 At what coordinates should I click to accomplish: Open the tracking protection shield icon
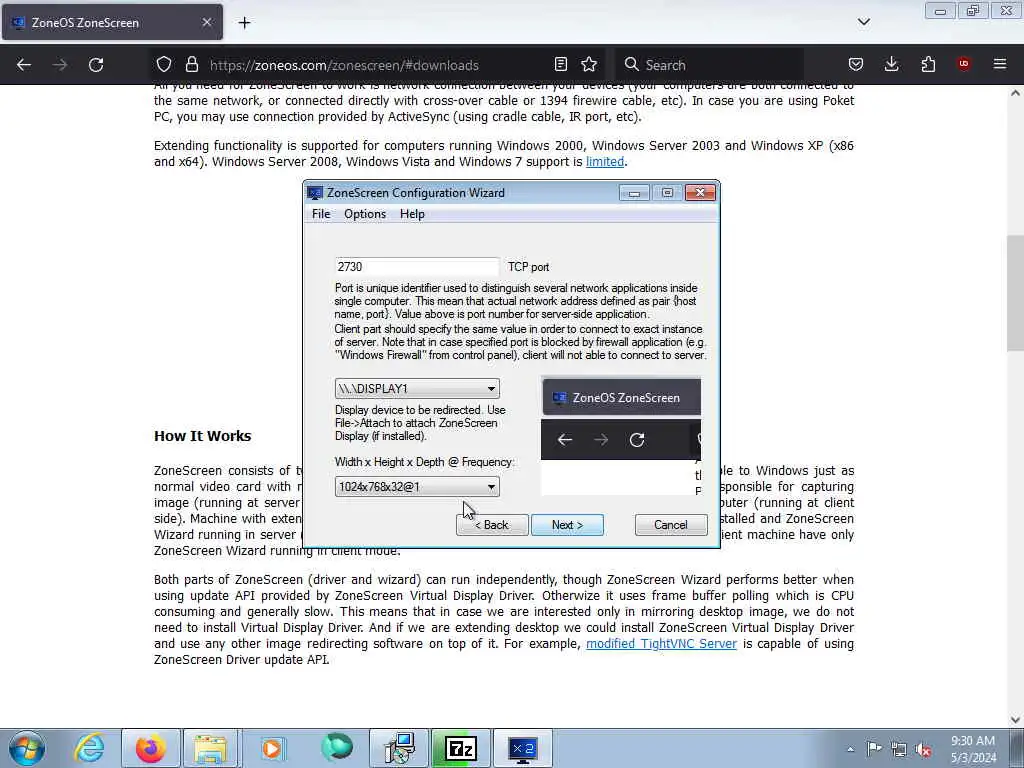pyautogui.click(x=164, y=65)
